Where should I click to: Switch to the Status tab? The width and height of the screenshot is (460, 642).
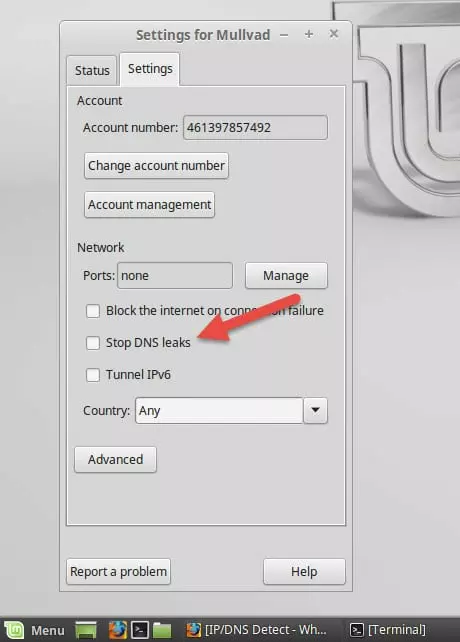click(x=92, y=70)
